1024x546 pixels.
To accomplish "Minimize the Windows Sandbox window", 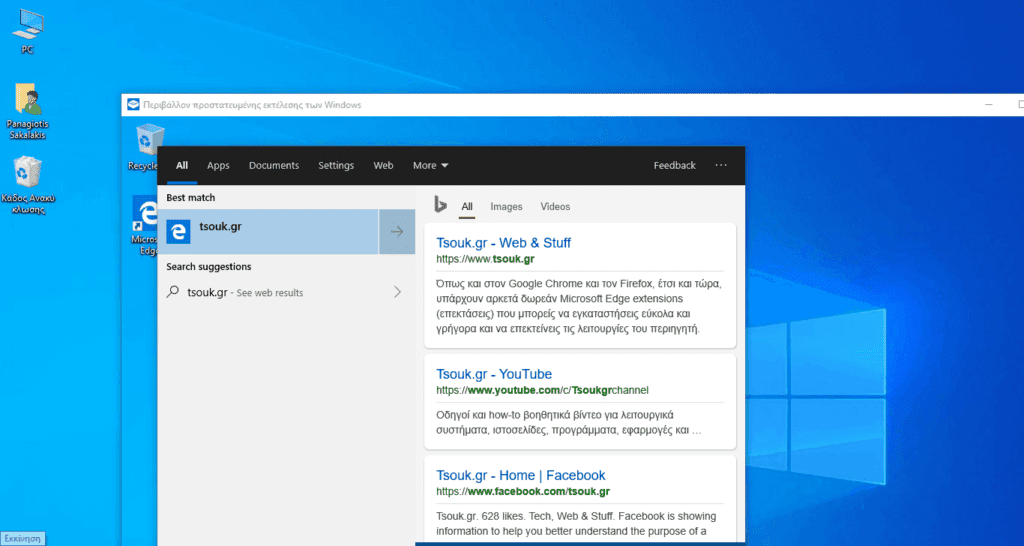I will (989, 105).
